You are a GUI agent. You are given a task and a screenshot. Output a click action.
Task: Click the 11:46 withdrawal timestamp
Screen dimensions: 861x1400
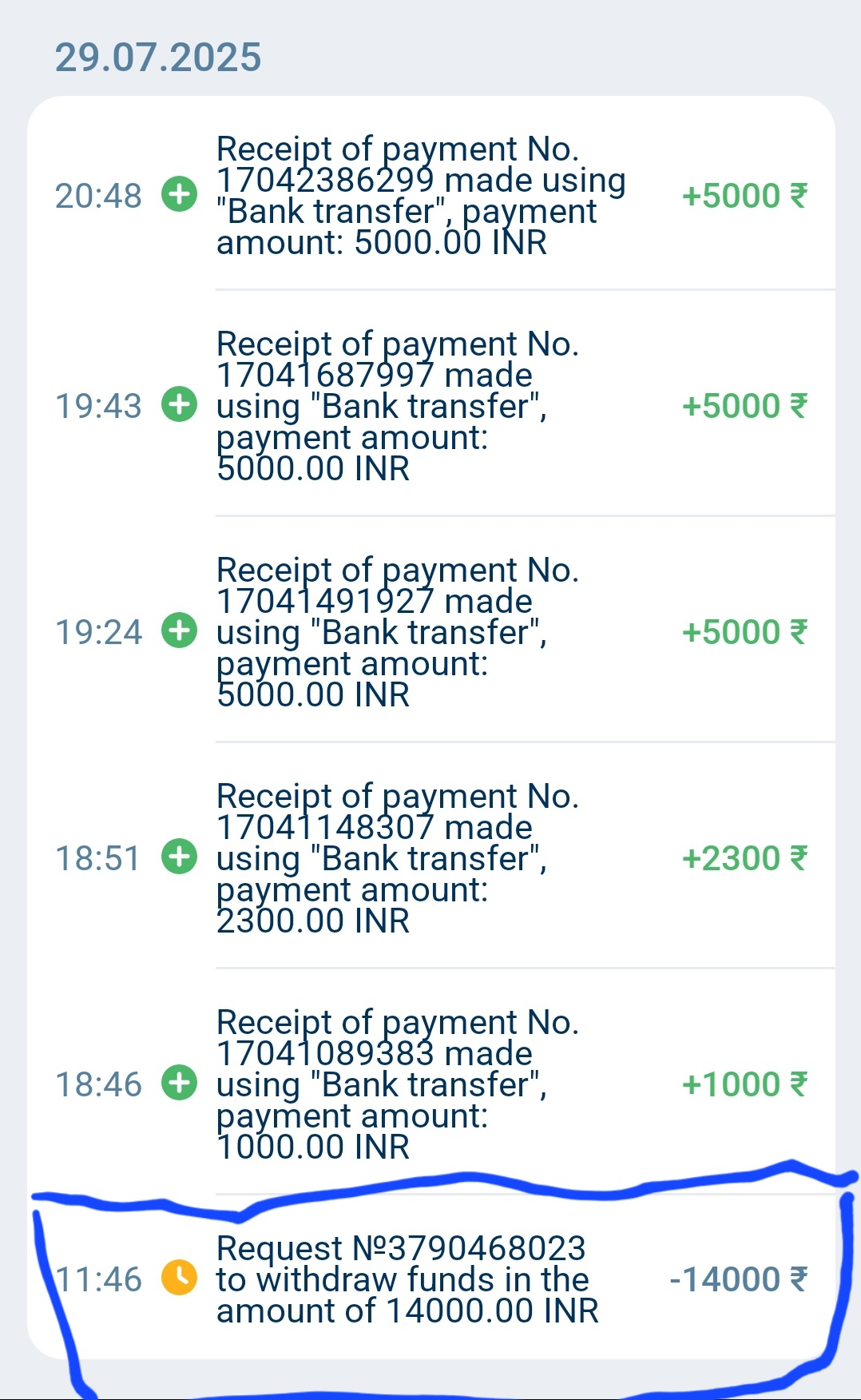click(98, 1279)
